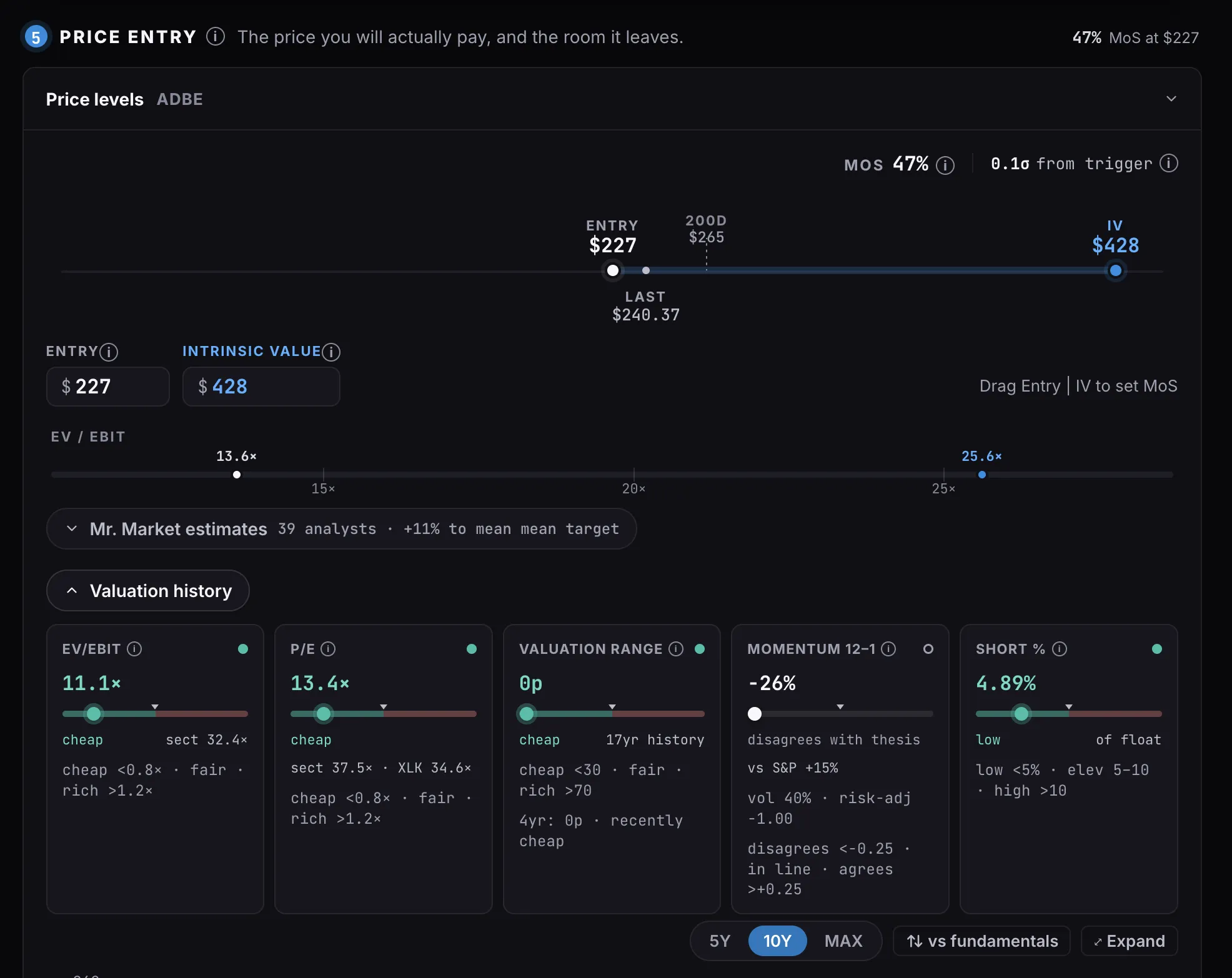
Task: Select the 10Y time range
Action: coord(777,941)
